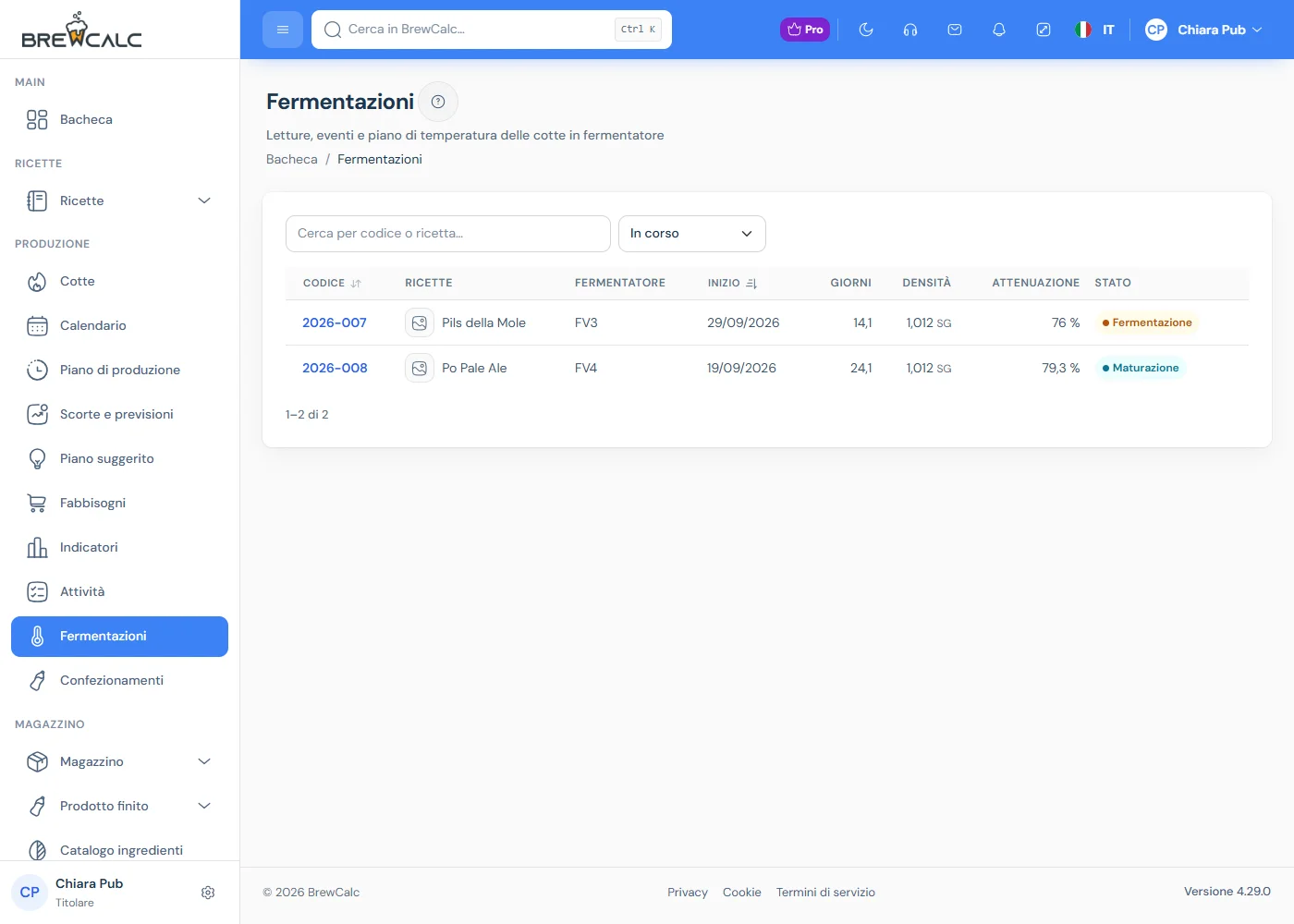Click the Confezionamenti bottle icon
The image size is (1294, 924).
pyautogui.click(x=37, y=680)
